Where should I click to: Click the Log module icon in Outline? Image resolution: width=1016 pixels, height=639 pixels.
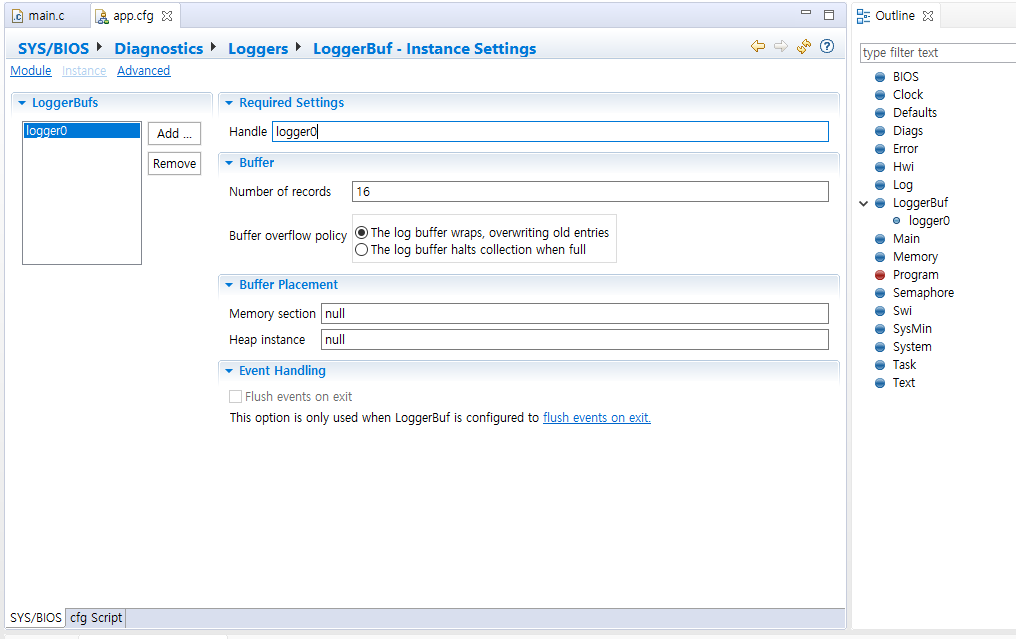click(880, 185)
